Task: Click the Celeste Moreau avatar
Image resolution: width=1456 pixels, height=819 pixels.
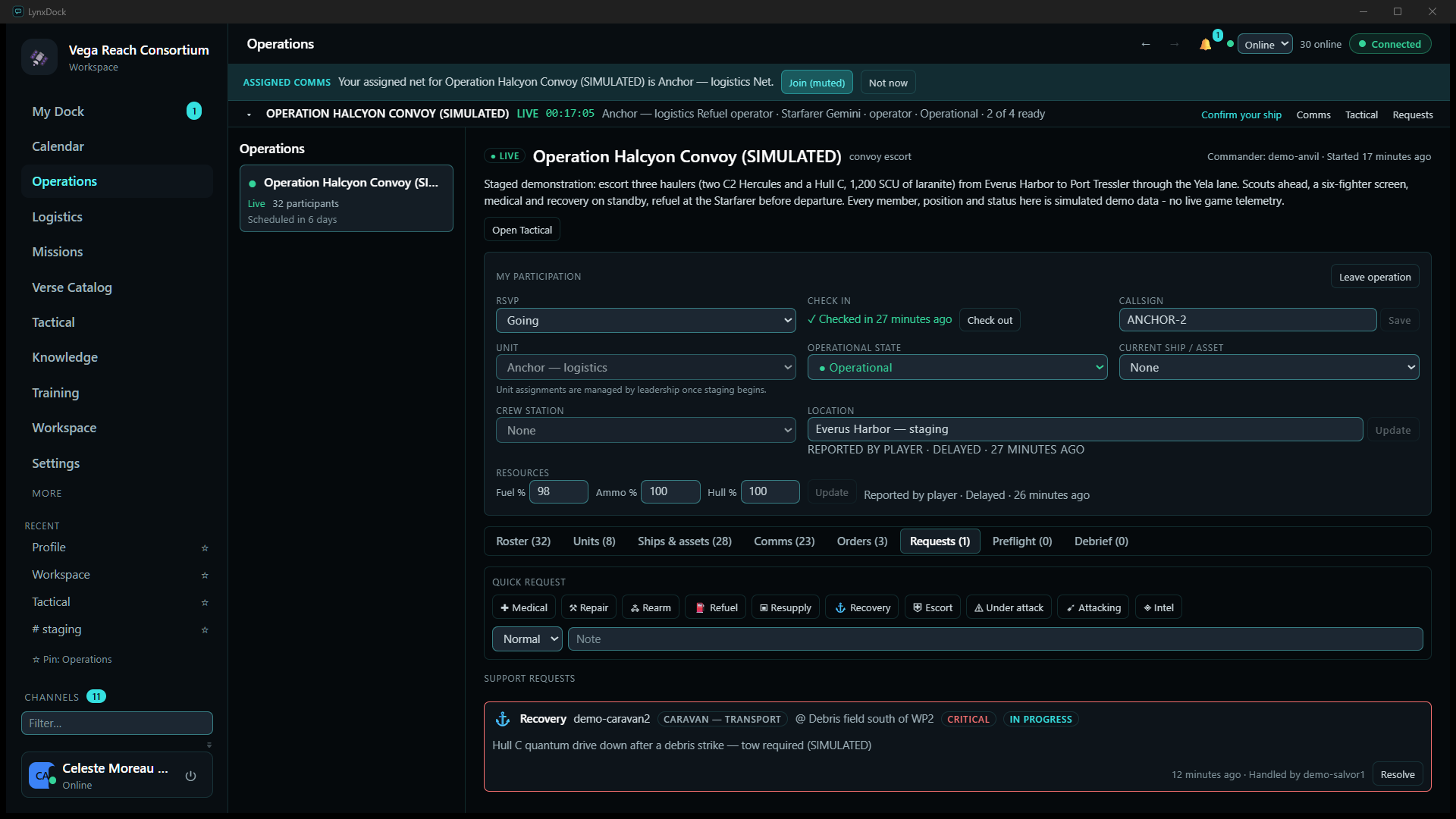Action: [x=42, y=775]
